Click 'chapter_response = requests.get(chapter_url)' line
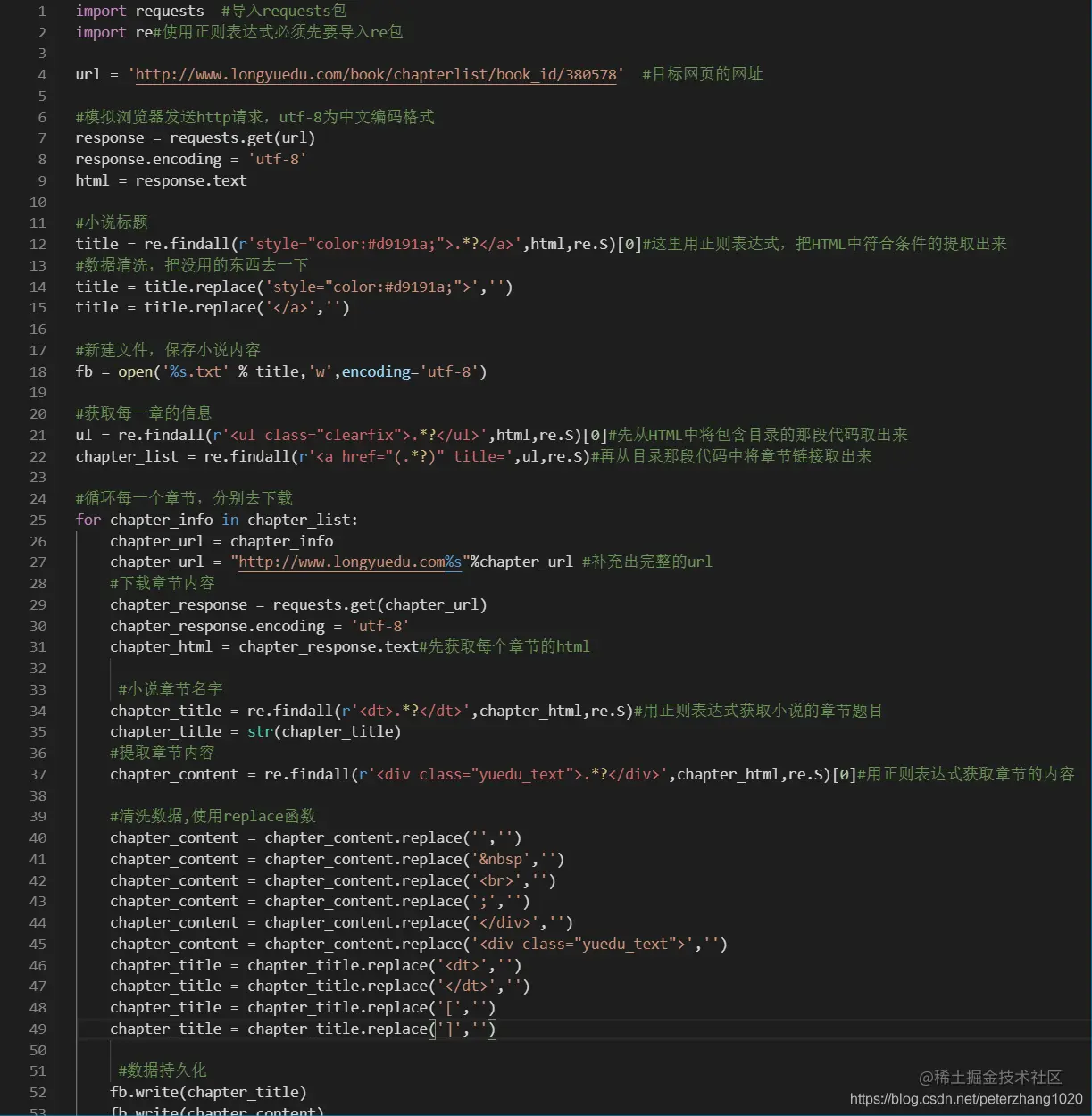The width and height of the screenshot is (1092, 1116). click(x=298, y=605)
